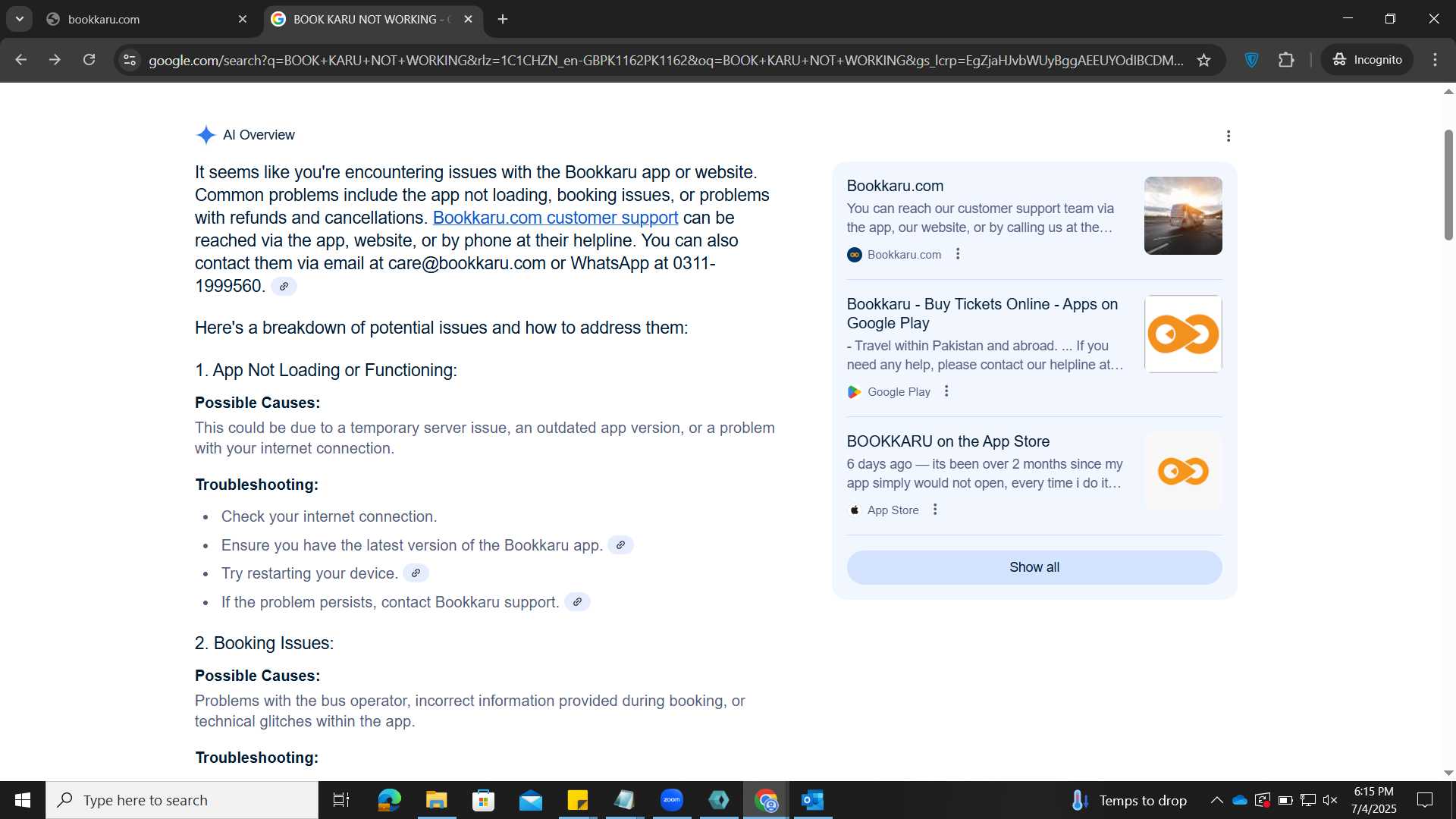This screenshot has height=819, width=1456.
Task: Open the Zoom app from taskbar
Action: [672, 800]
